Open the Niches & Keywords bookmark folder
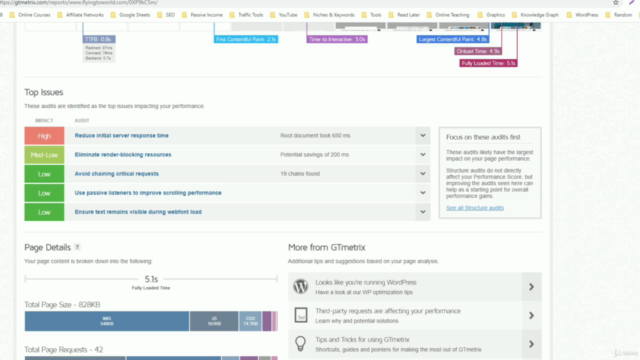Viewport: 640px width, 360px height. pos(329,15)
